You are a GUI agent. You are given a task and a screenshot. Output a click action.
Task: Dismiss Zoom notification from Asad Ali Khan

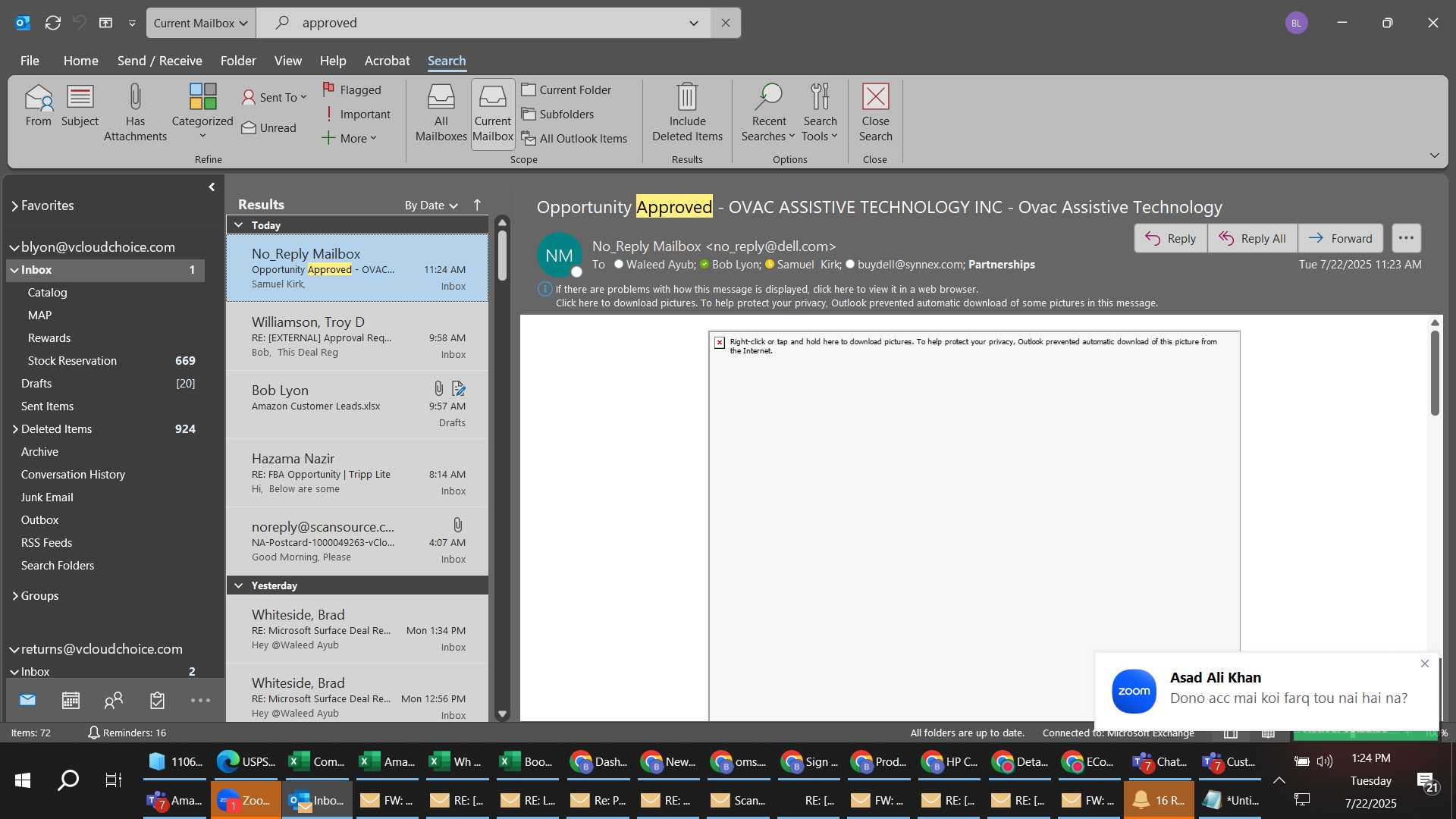1424,664
